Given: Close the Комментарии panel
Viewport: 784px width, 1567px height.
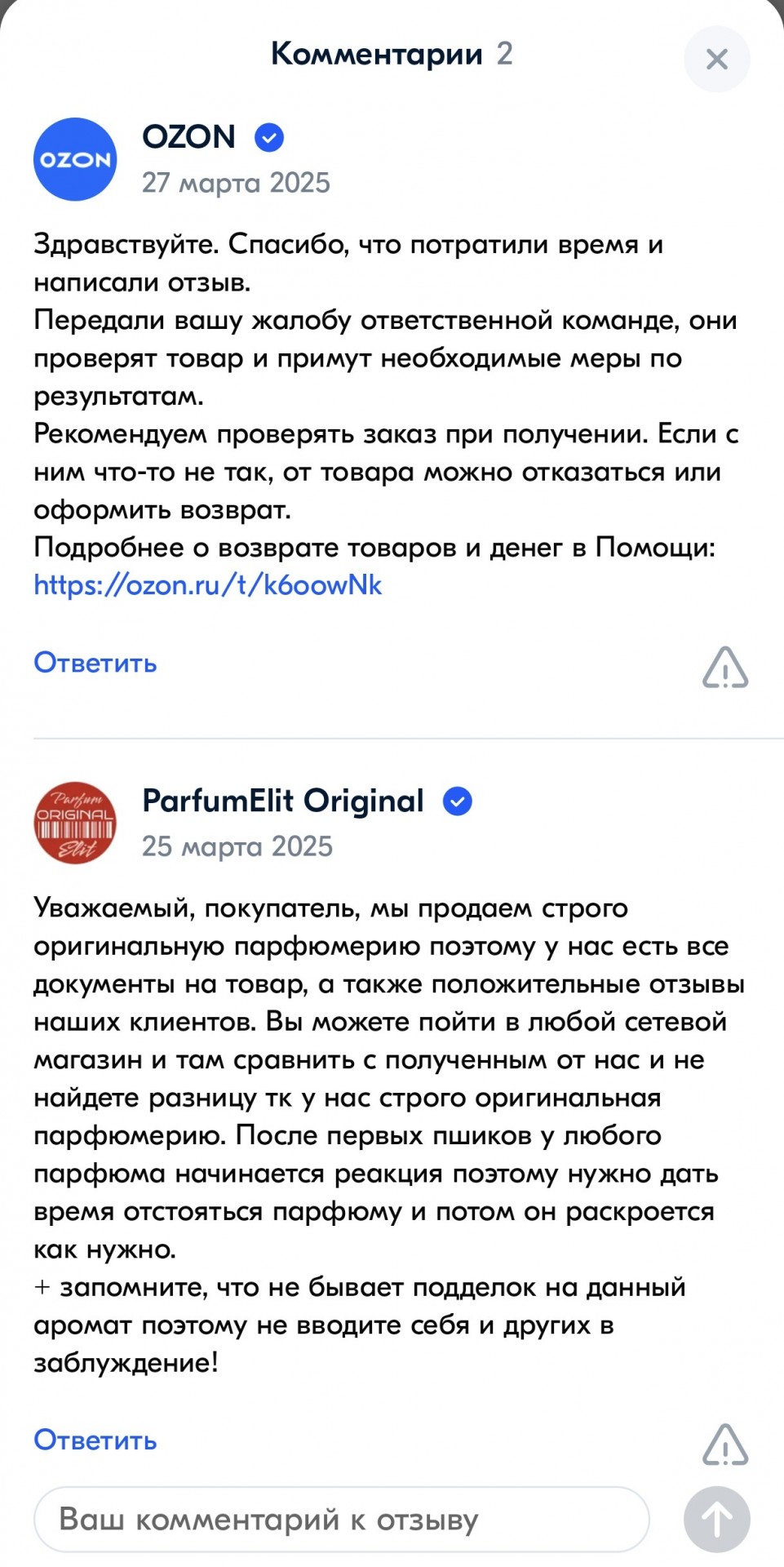Looking at the screenshot, I should [716, 59].
